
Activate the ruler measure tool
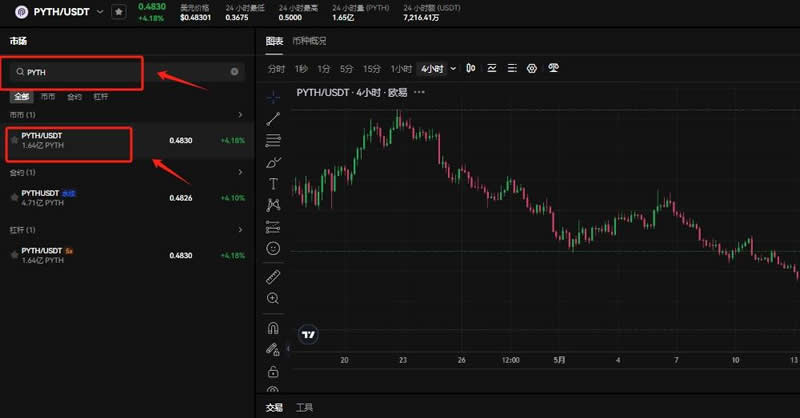(274, 276)
